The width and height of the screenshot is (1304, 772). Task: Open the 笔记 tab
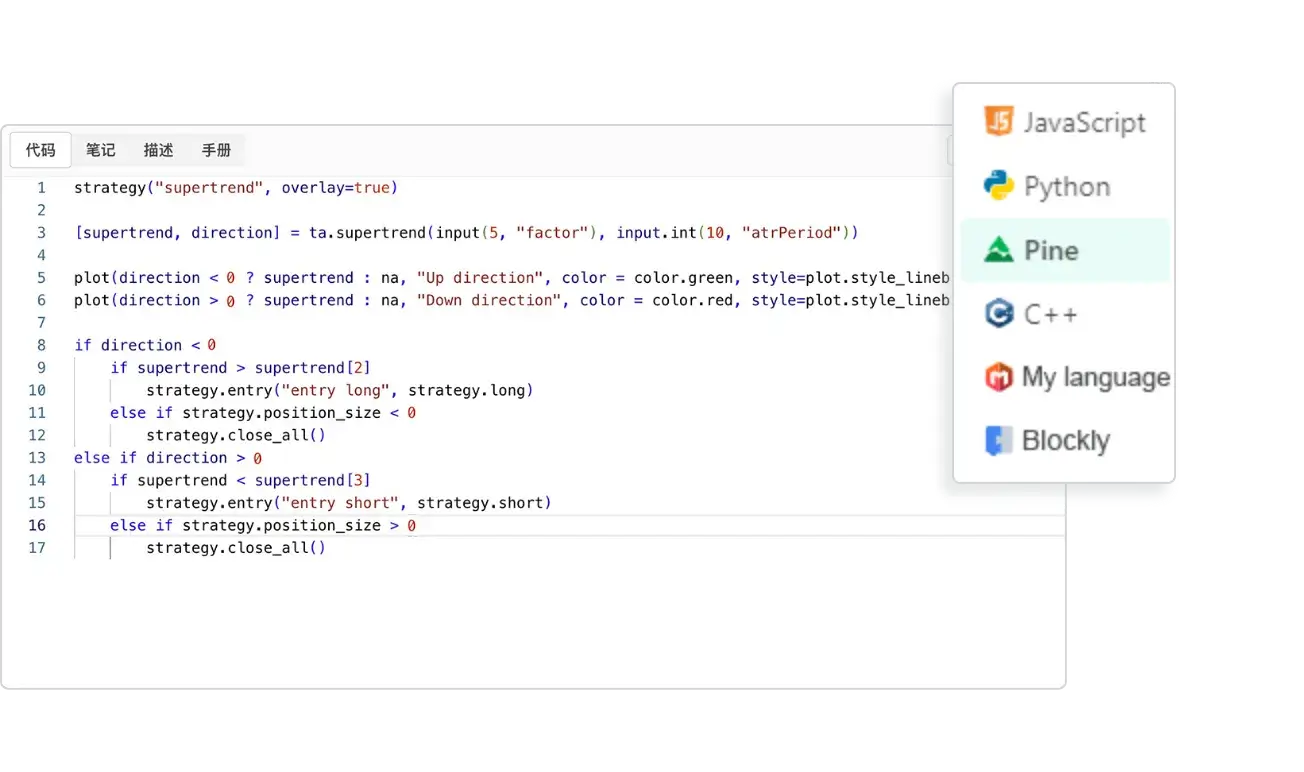click(x=100, y=150)
